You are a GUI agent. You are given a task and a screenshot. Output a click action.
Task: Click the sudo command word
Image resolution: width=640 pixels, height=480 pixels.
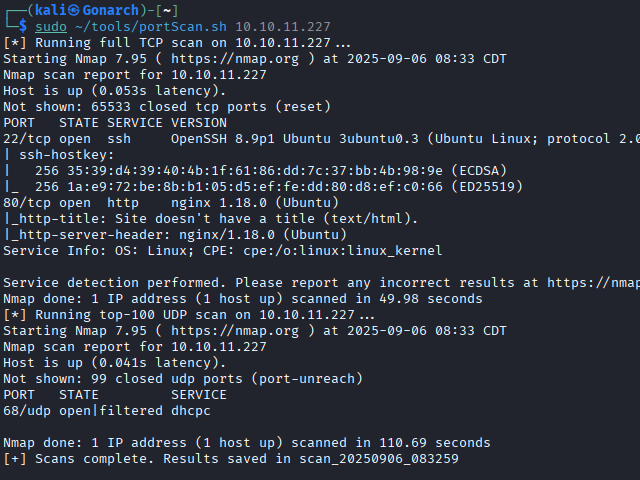click(50, 26)
